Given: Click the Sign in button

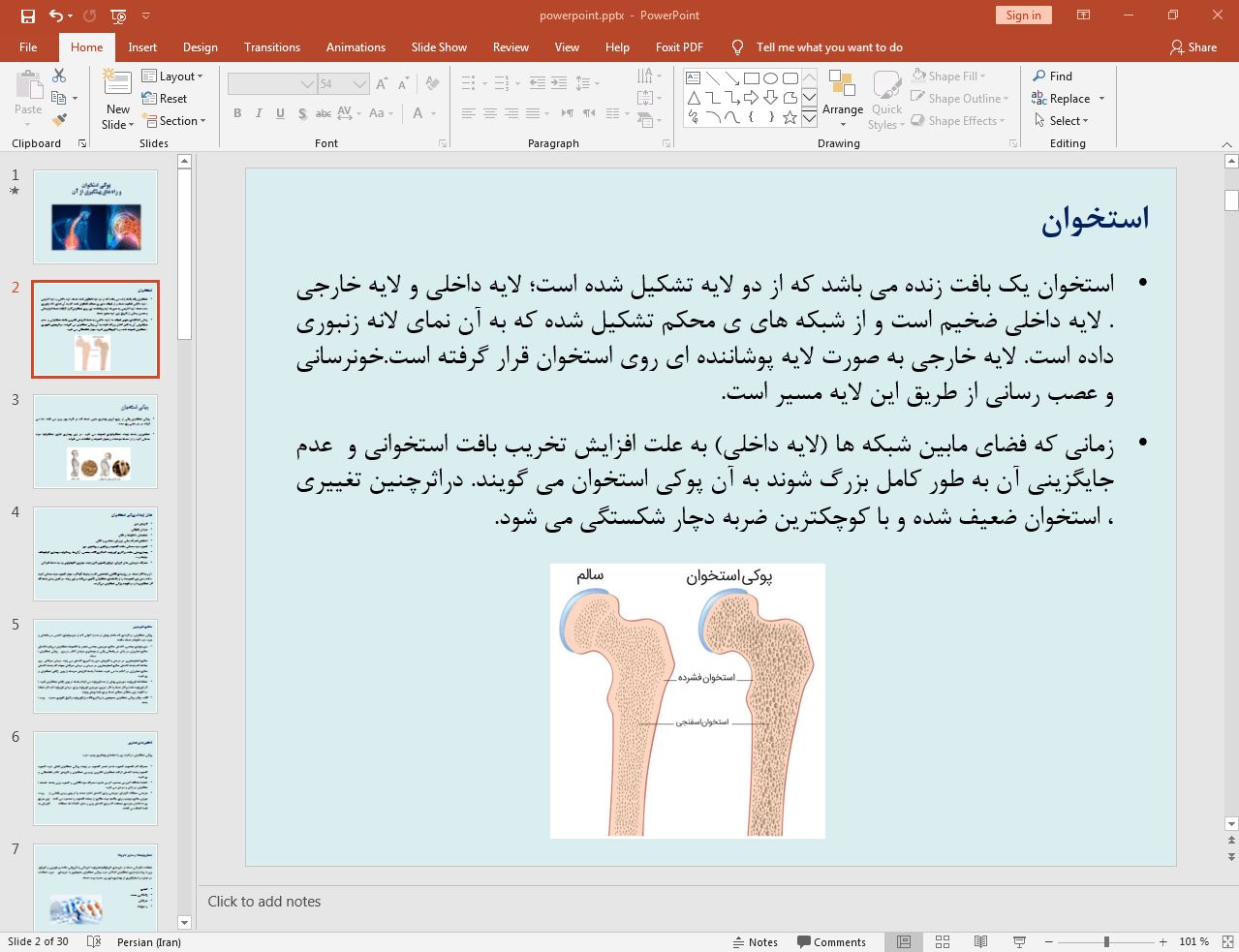Looking at the screenshot, I should pyautogui.click(x=1023, y=15).
